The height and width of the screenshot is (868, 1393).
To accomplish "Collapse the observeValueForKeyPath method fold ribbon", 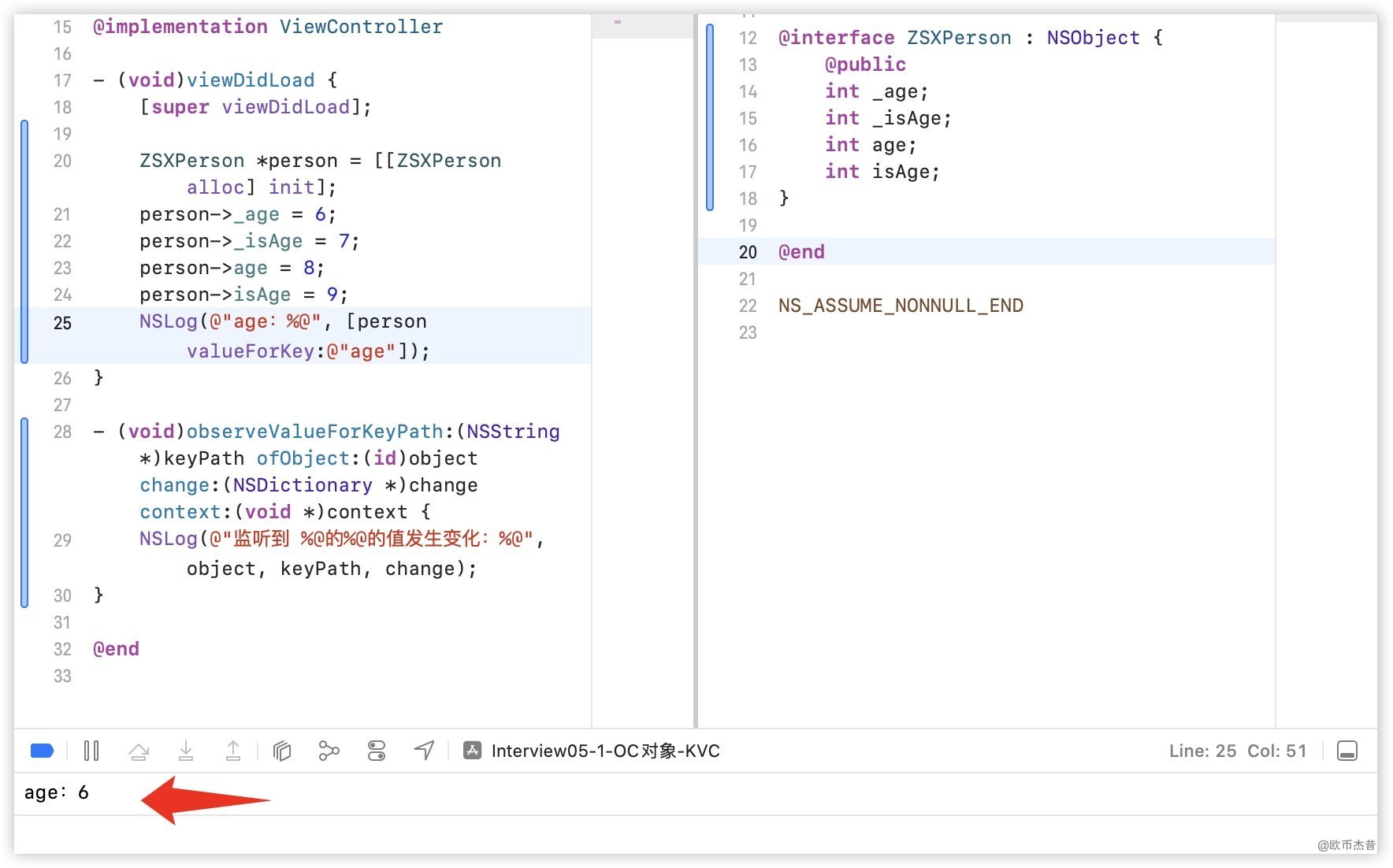I will click(24, 512).
